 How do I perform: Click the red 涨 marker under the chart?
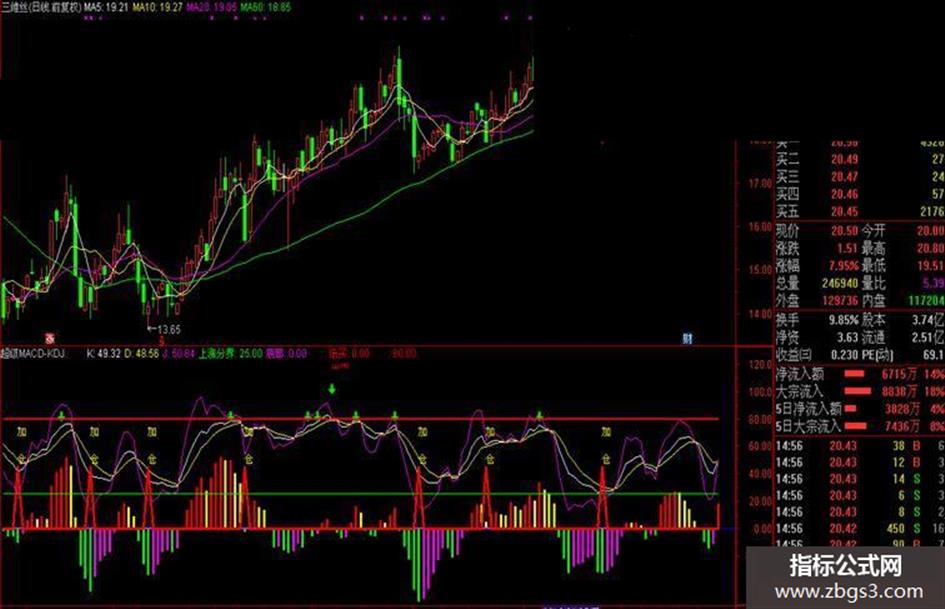(50, 339)
